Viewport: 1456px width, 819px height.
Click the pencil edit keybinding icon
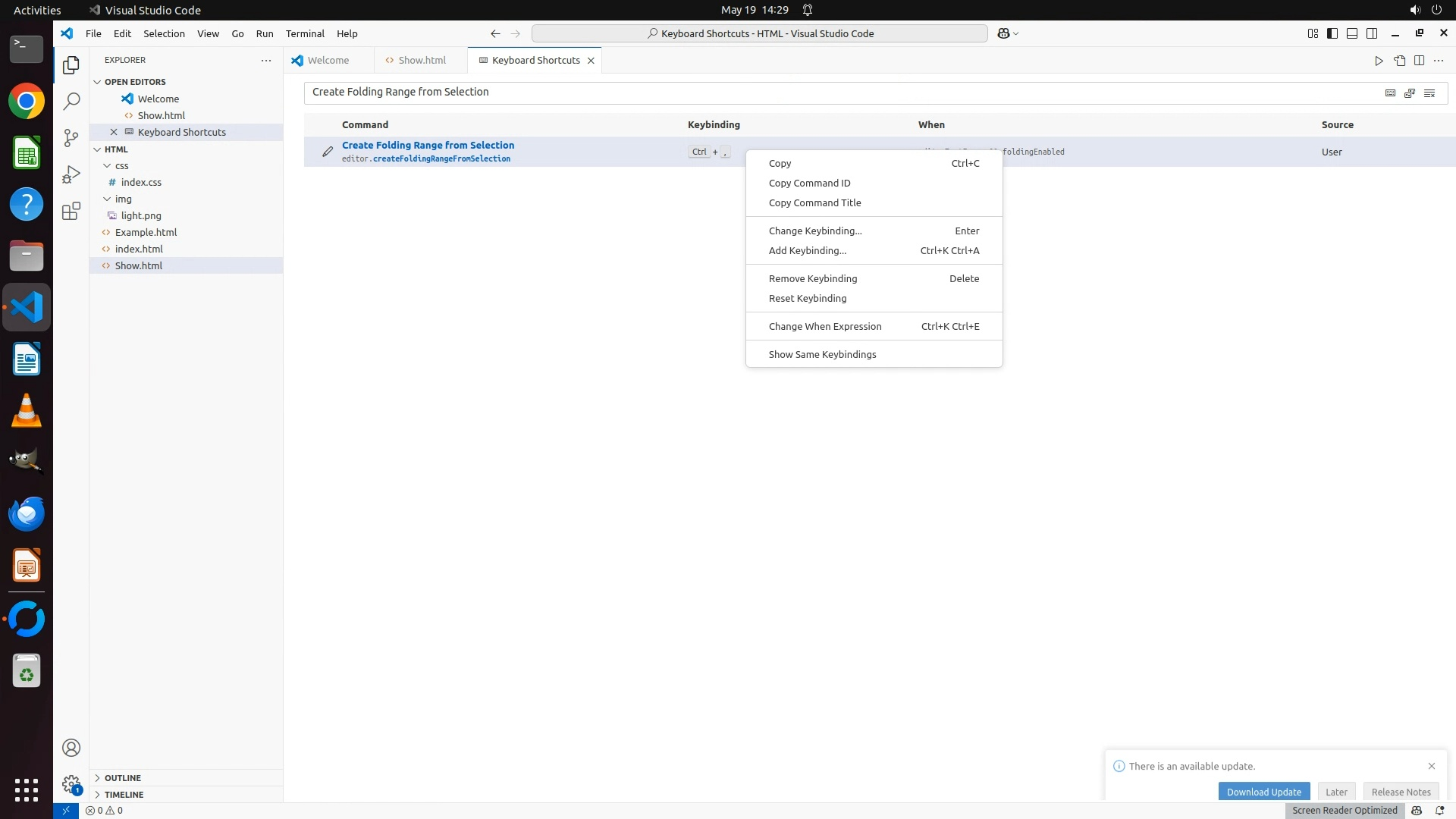[x=328, y=152]
